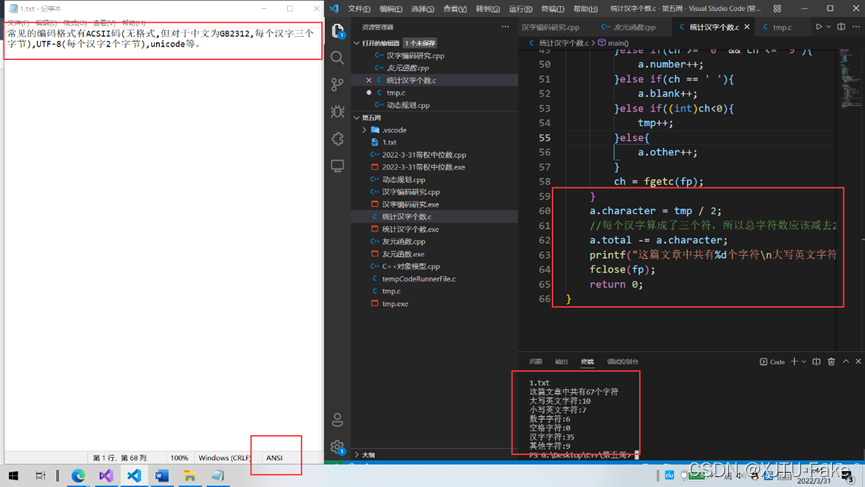Image resolution: width=865 pixels, height=487 pixels.
Task: Open the 运行 menu in VS Code
Action: tap(520, 9)
